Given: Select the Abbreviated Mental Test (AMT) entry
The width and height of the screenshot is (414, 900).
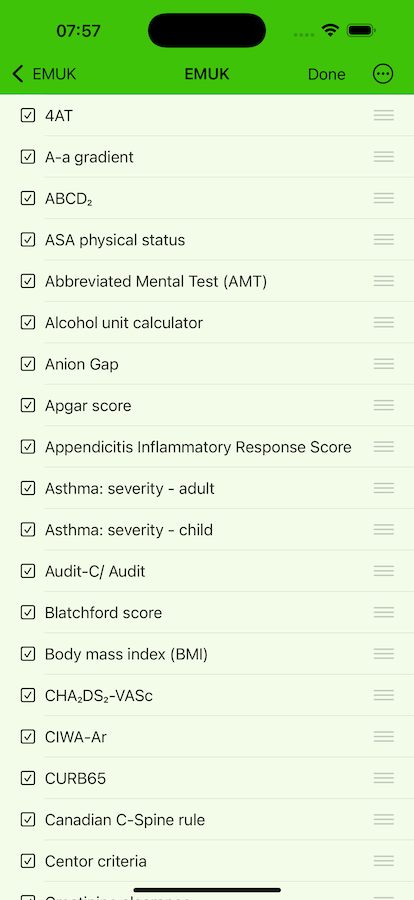Looking at the screenshot, I should [x=207, y=281].
